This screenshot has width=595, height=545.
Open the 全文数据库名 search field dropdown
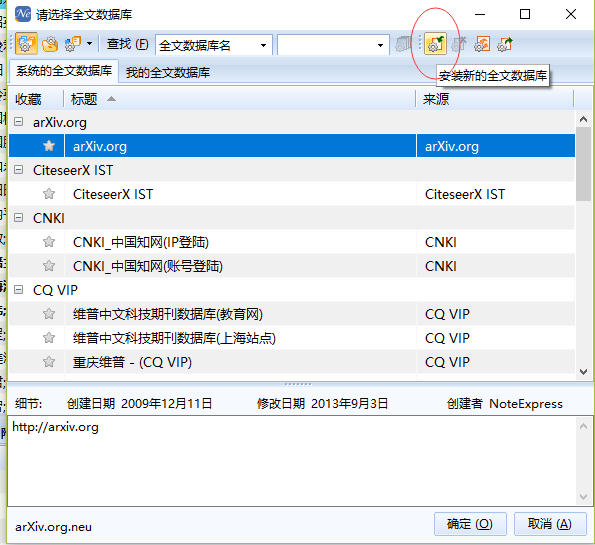263,46
